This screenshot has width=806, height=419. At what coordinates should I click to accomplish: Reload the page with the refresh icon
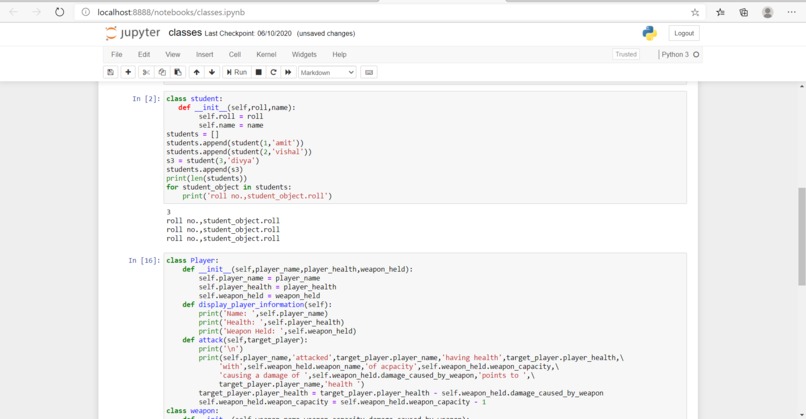click(x=60, y=12)
